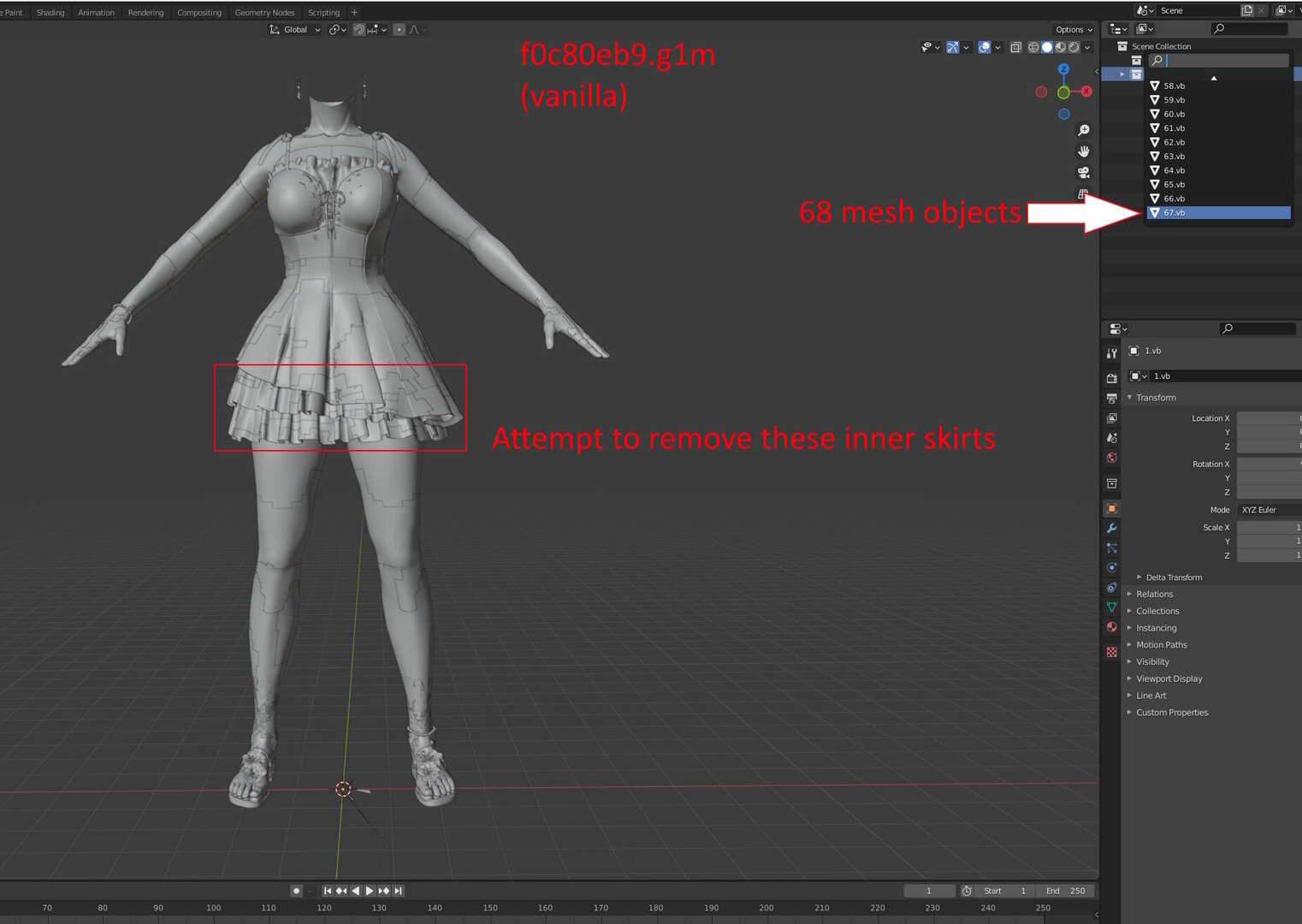This screenshot has width=1302, height=924.
Task: Click the play animation button
Action: 370,891
